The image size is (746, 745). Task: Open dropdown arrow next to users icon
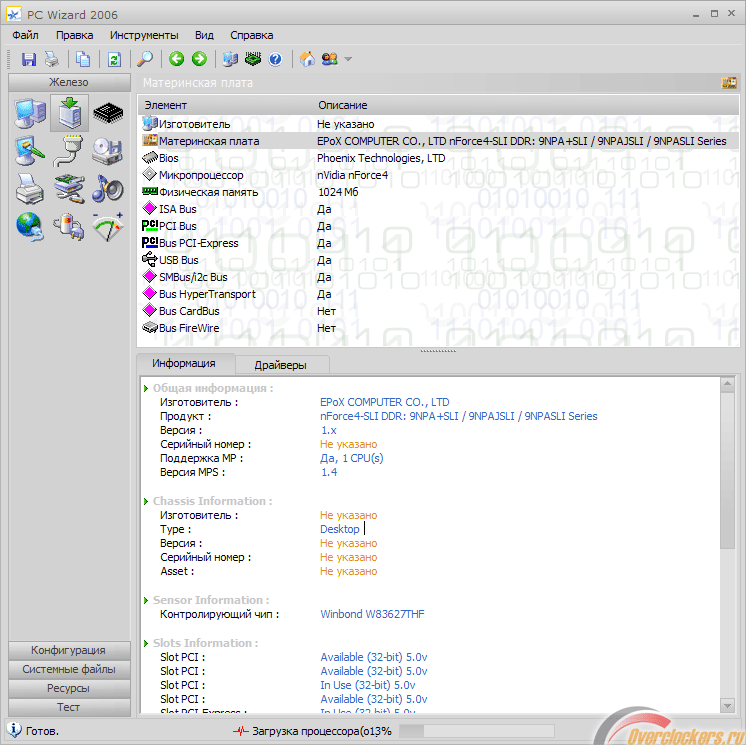click(348, 59)
